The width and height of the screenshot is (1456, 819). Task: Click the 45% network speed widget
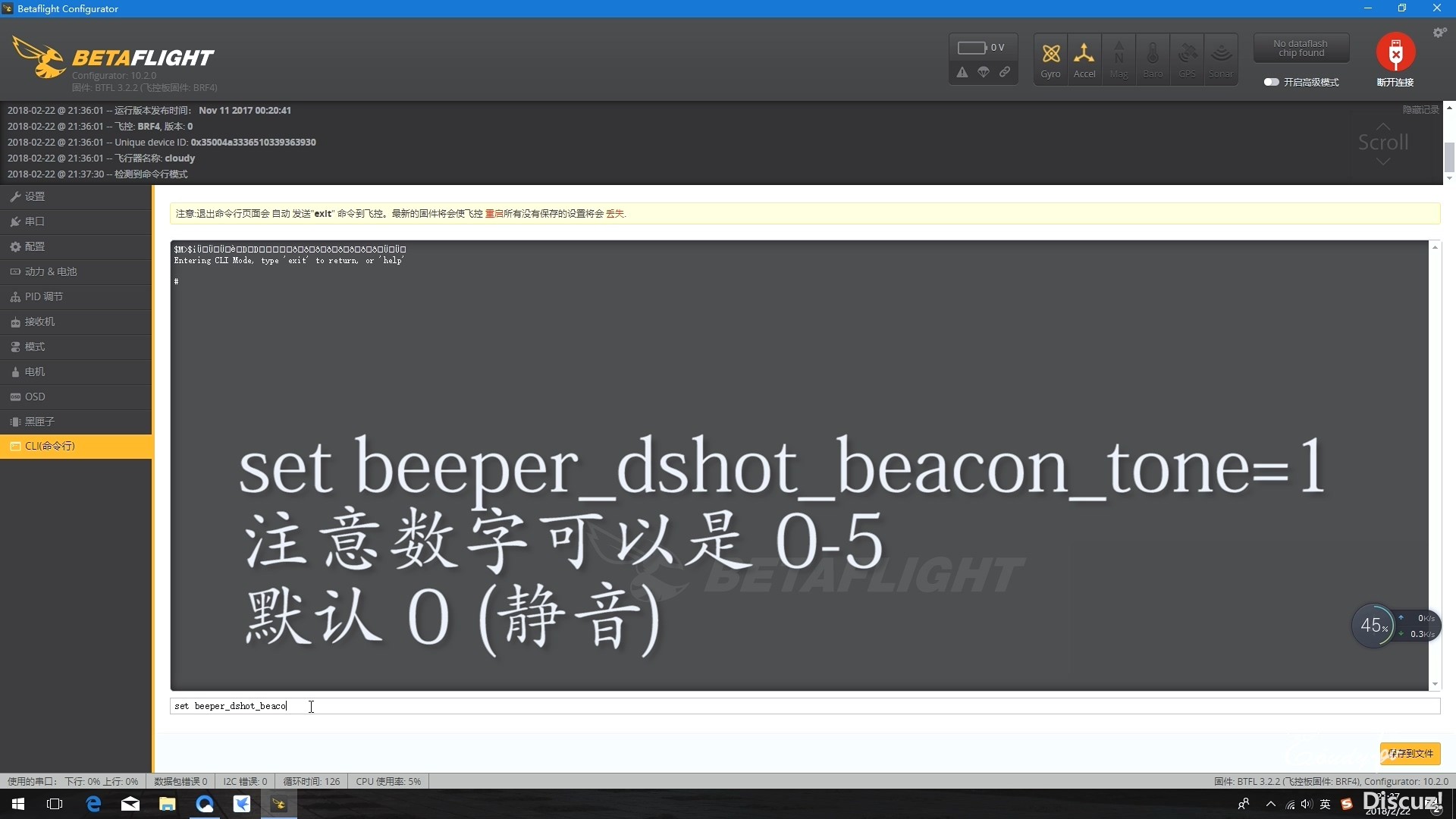[x=1395, y=626]
